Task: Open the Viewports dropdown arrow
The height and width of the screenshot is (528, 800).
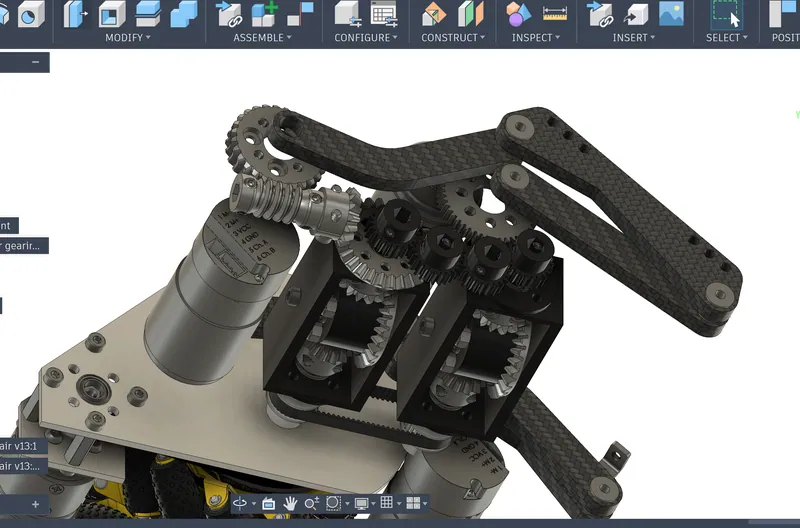Action: [425, 504]
